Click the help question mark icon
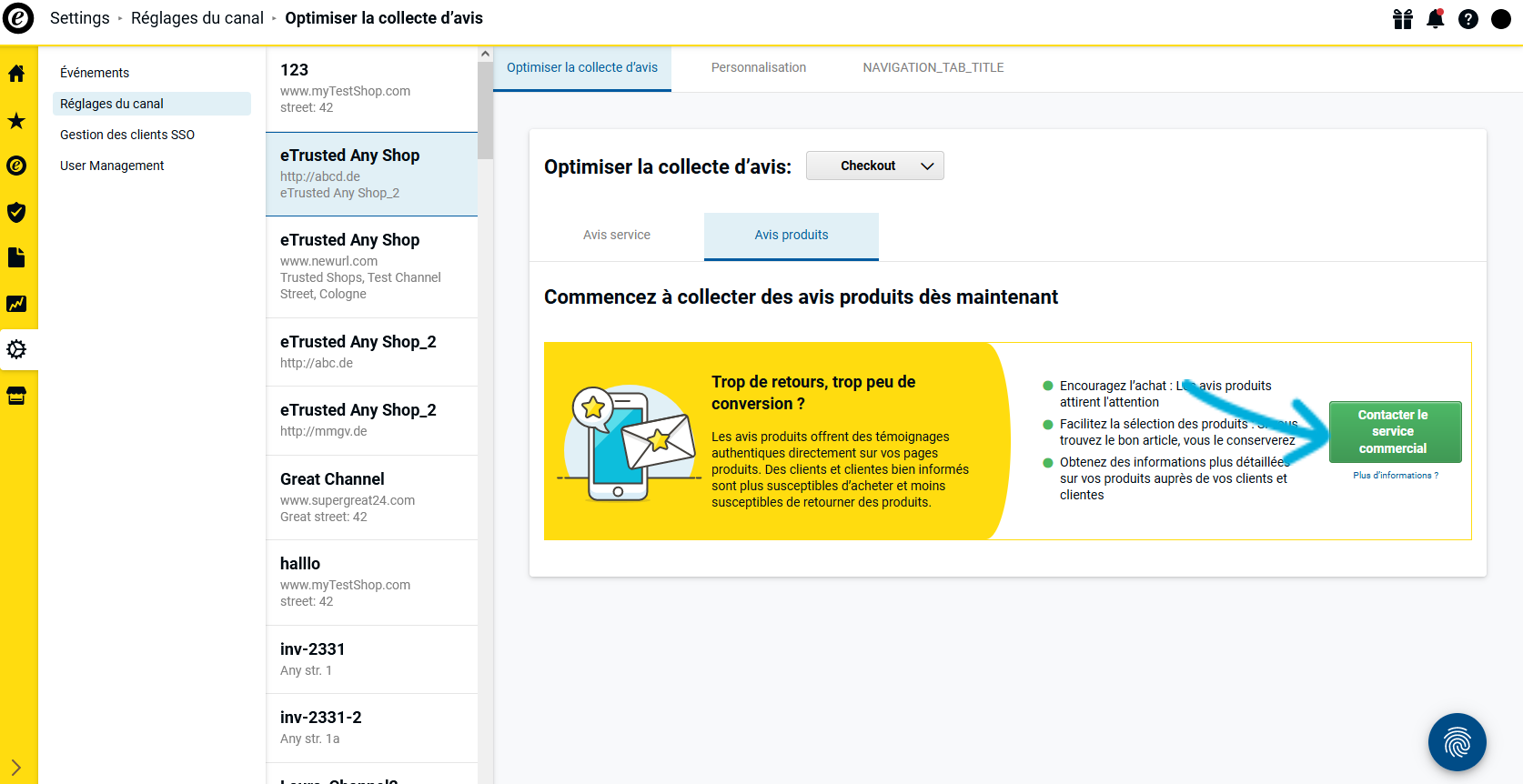The width and height of the screenshot is (1523, 784). (x=1468, y=19)
